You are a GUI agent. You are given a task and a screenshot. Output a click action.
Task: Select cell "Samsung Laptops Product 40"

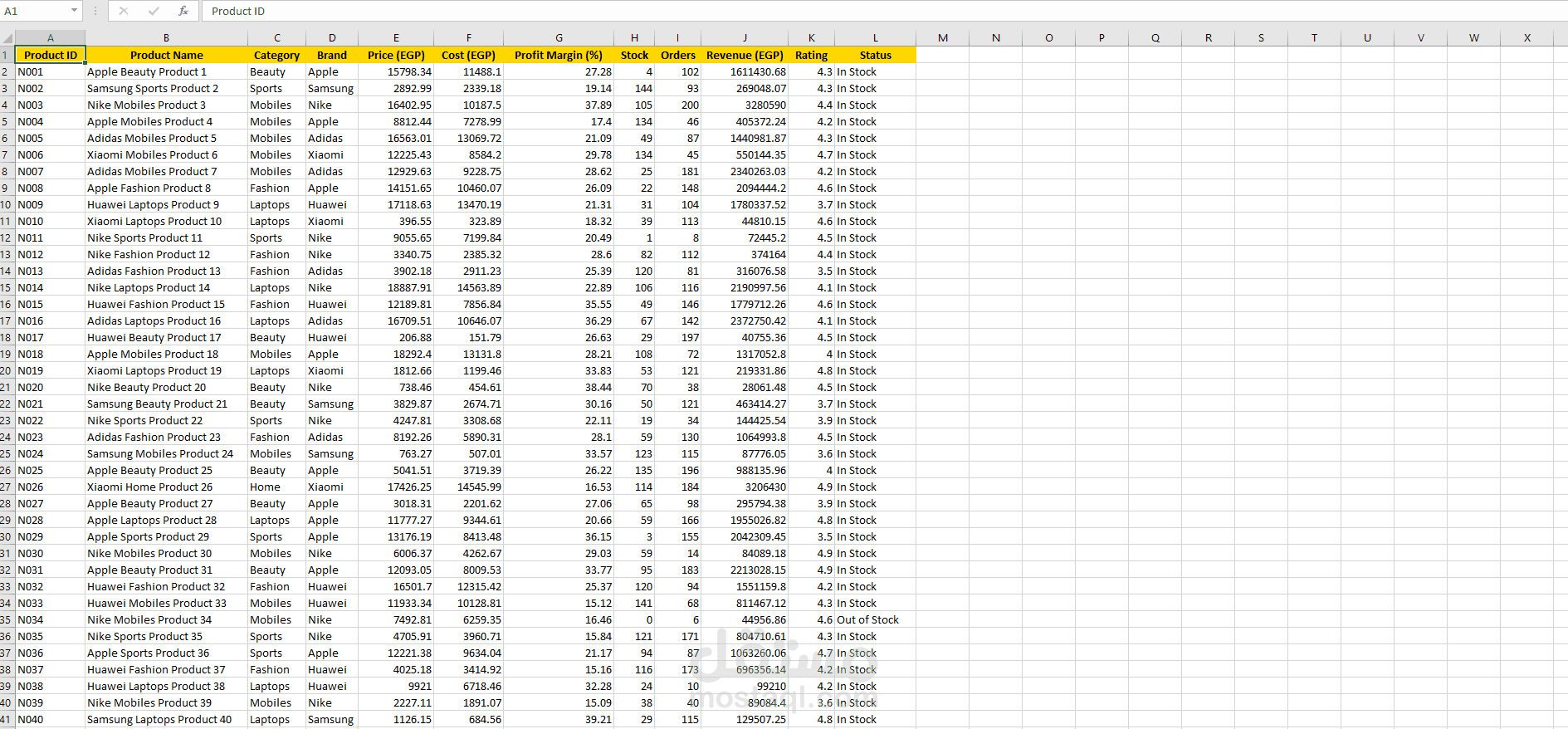click(x=166, y=719)
